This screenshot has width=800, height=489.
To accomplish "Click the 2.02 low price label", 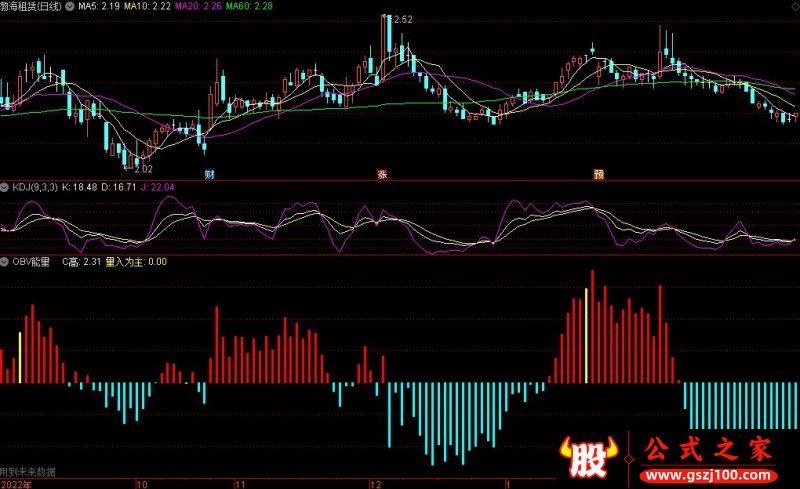I will click(143, 169).
